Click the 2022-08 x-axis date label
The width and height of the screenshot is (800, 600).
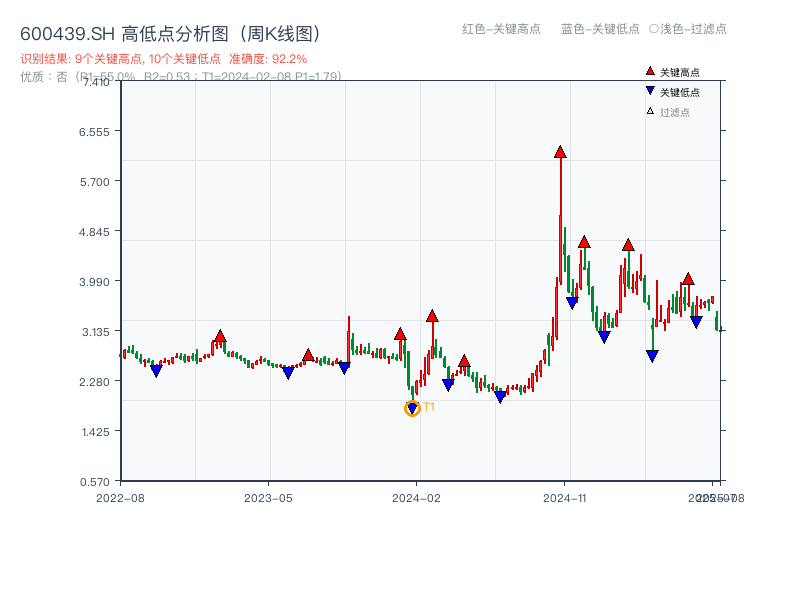coord(120,498)
